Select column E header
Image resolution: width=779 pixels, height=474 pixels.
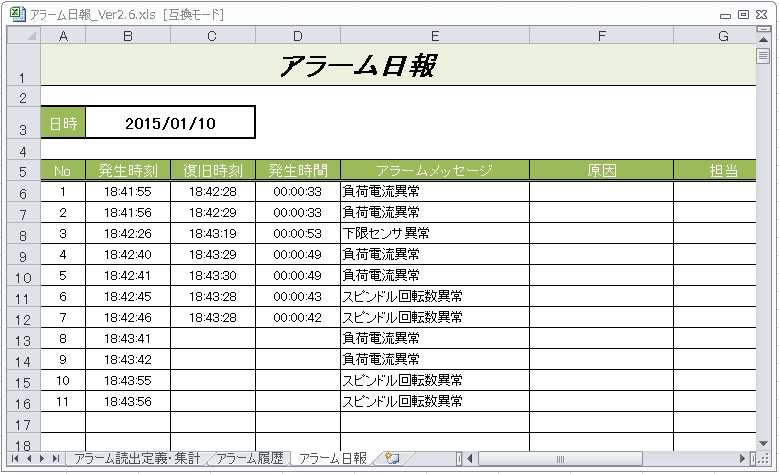click(435, 36)
